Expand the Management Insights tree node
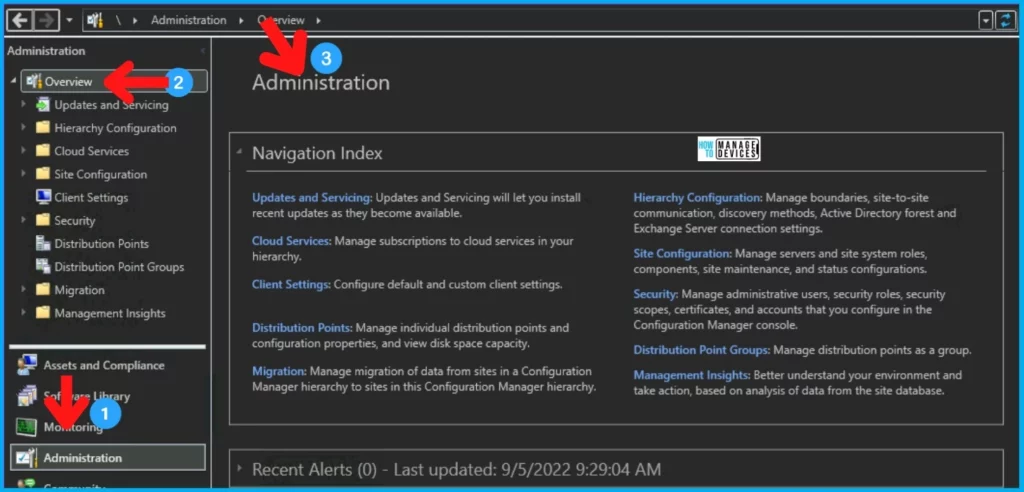1024x492 pixels. [24, 314]
